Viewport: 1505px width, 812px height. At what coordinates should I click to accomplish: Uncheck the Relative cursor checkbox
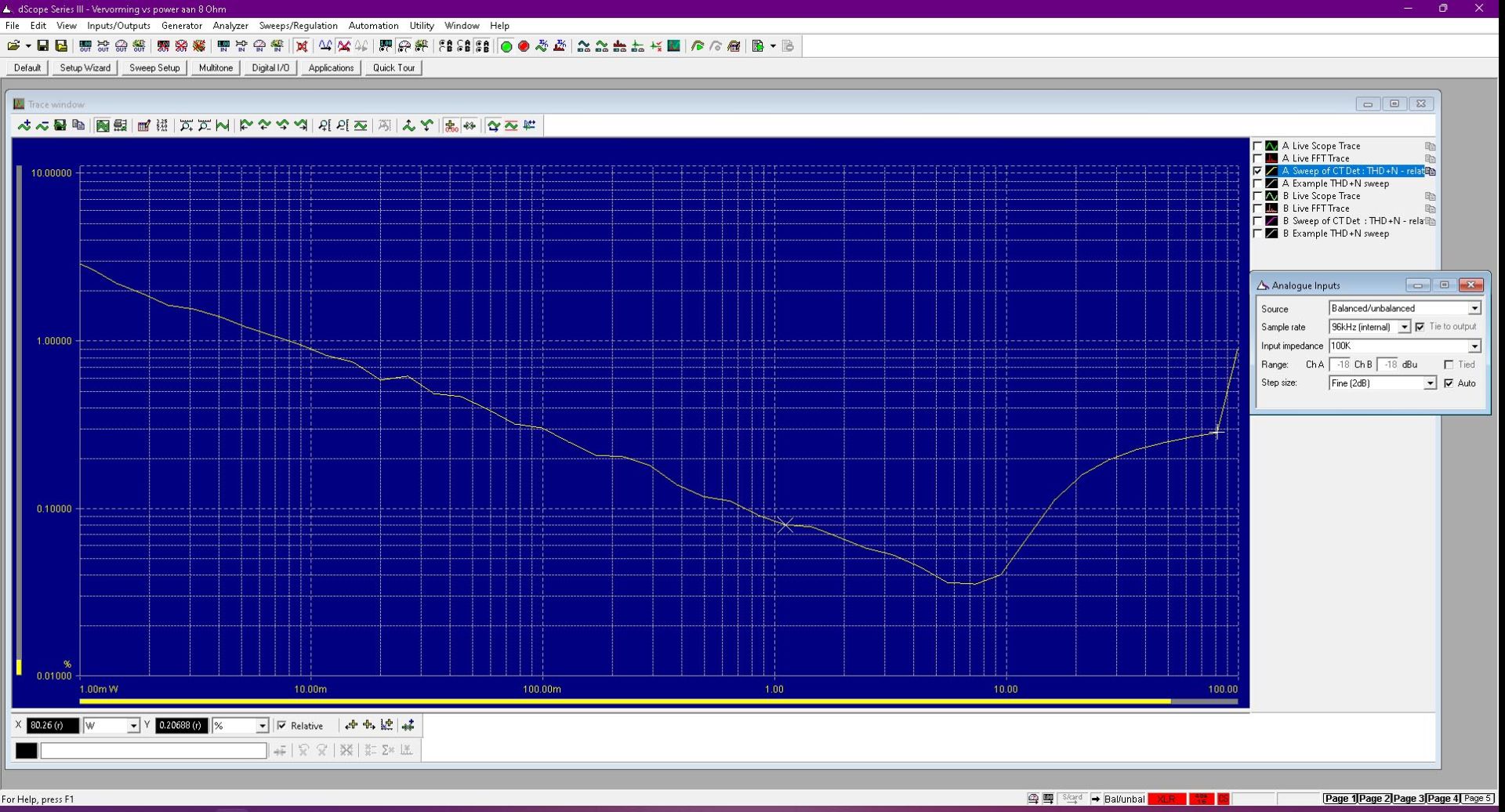tap(282, 726)
